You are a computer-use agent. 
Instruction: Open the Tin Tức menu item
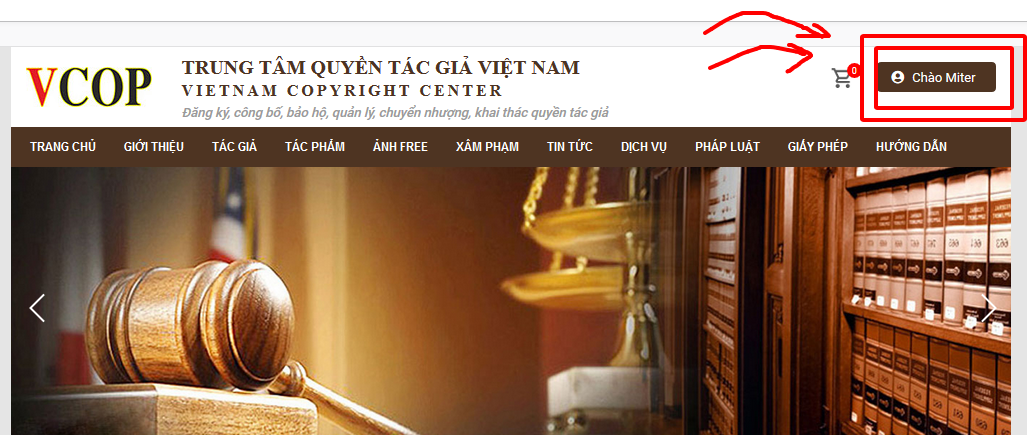[570, 147]
